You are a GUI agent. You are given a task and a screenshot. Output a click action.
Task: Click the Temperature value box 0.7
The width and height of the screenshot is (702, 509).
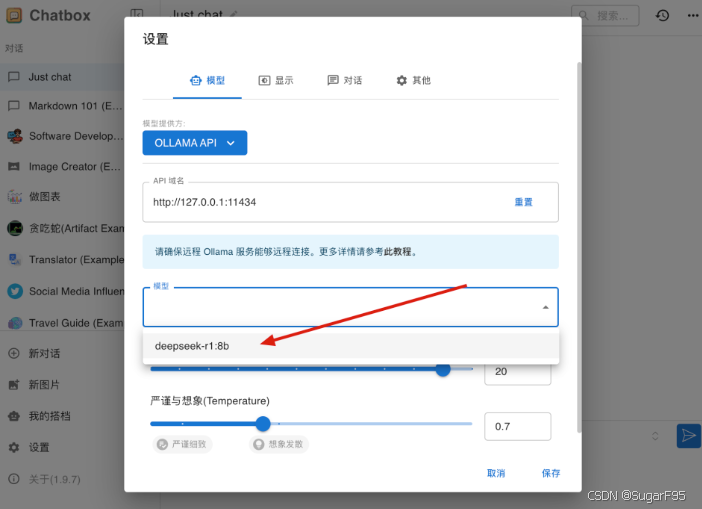[x=518, y=427]
